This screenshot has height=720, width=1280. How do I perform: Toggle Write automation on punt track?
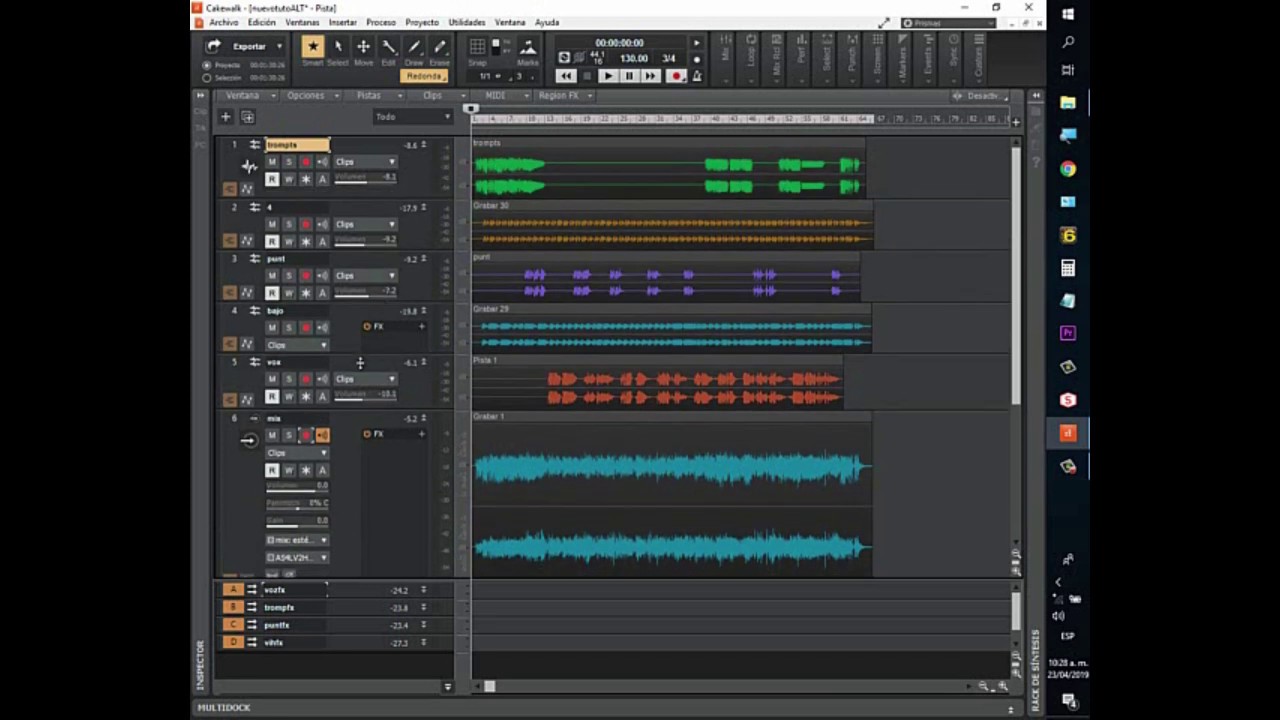coord(289,292)
